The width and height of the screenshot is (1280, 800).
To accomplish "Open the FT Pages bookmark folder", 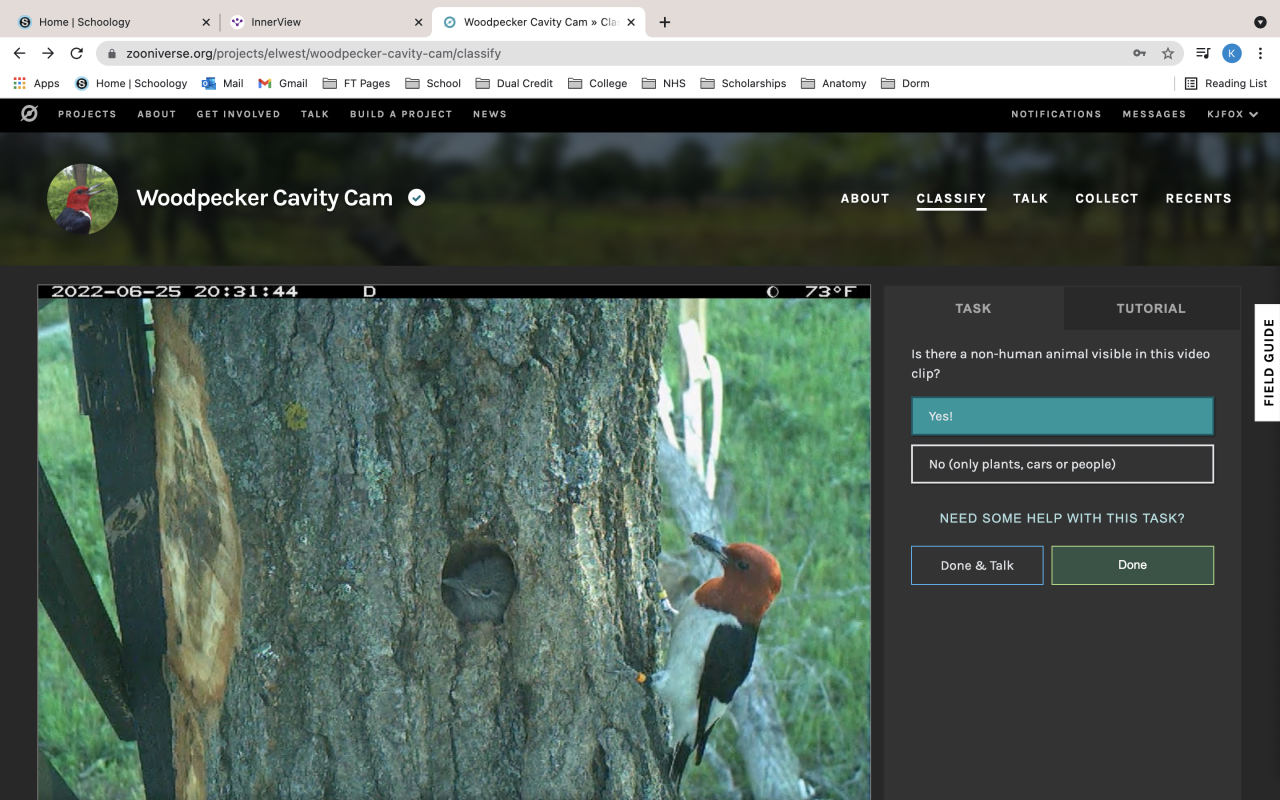I will pos(356,83).
